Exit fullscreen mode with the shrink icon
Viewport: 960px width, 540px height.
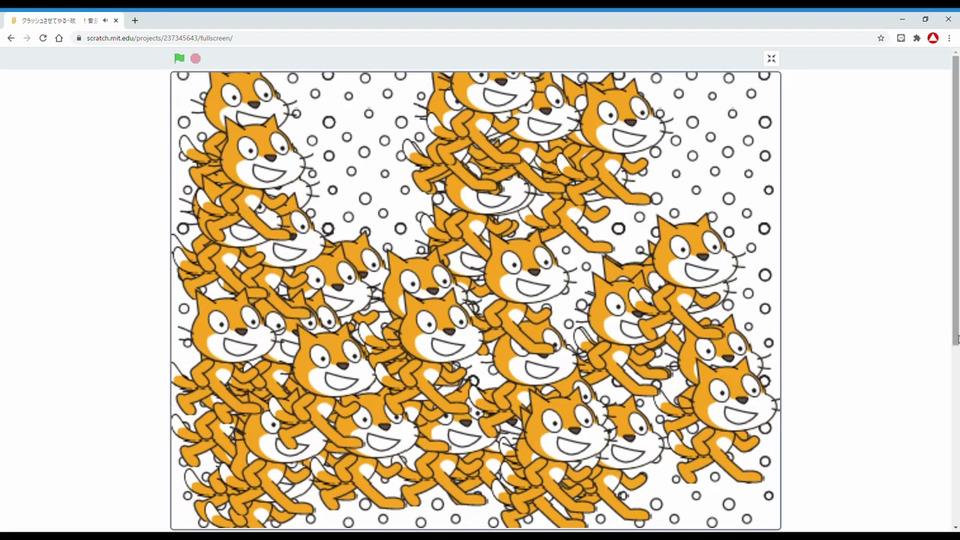771,58
